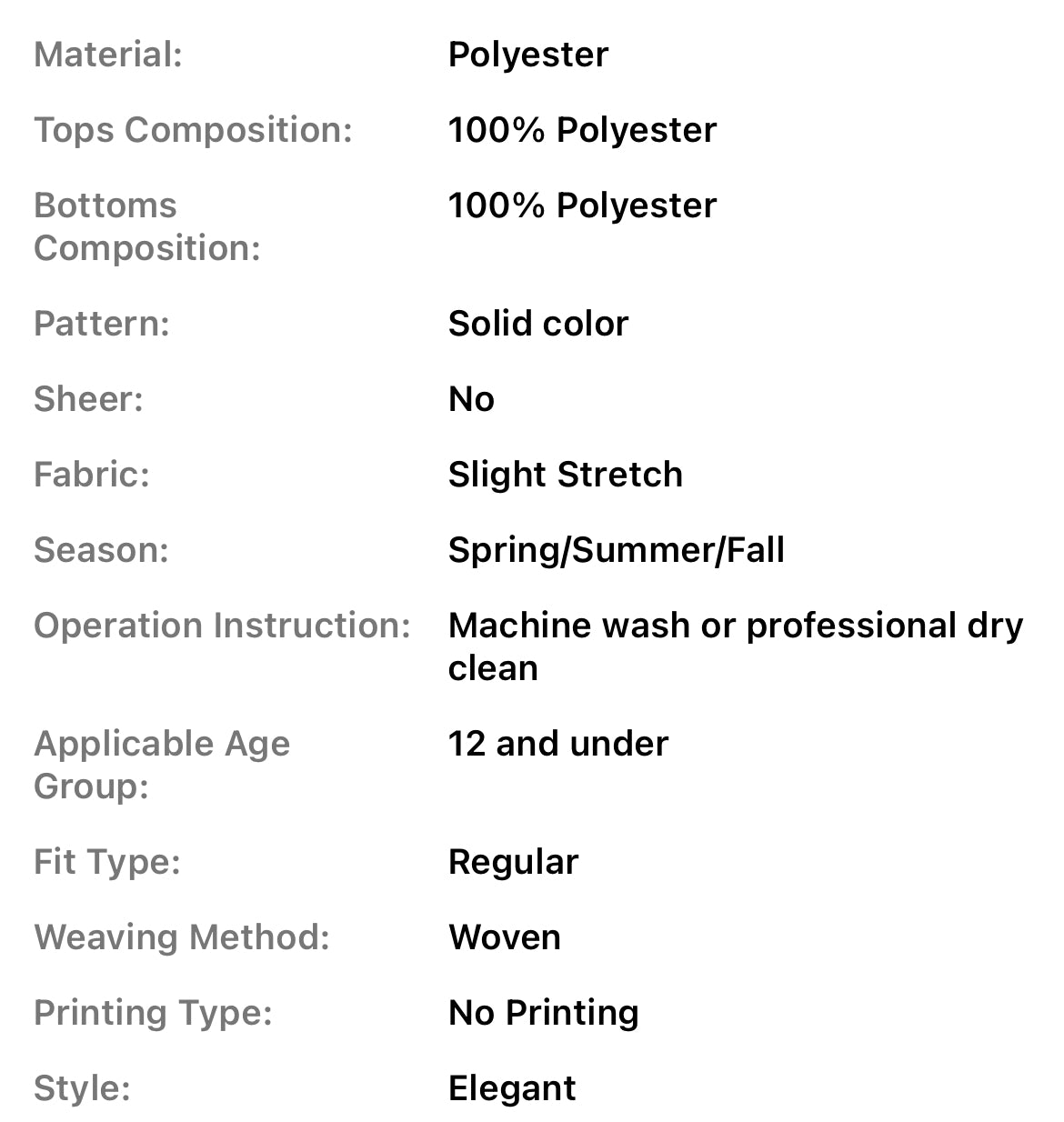Click the Material label
This screenshot has height=1122, width=1064.
click(x=108, y=55)
